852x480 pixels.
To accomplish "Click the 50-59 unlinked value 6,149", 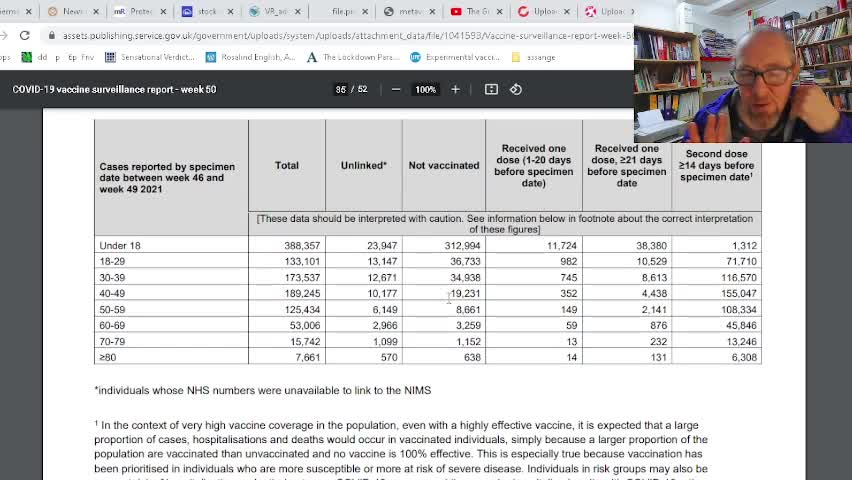I will [385, 309].
